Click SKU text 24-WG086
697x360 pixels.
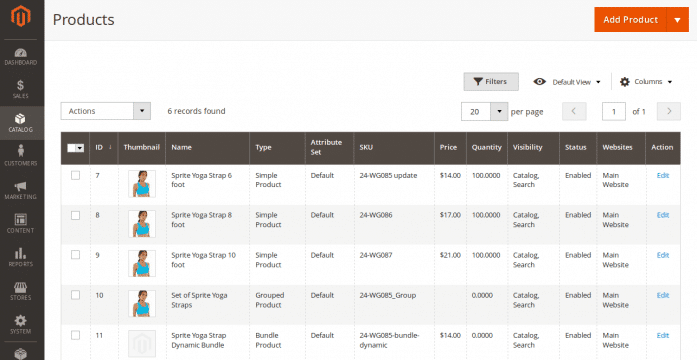click(x=376, y=215)
